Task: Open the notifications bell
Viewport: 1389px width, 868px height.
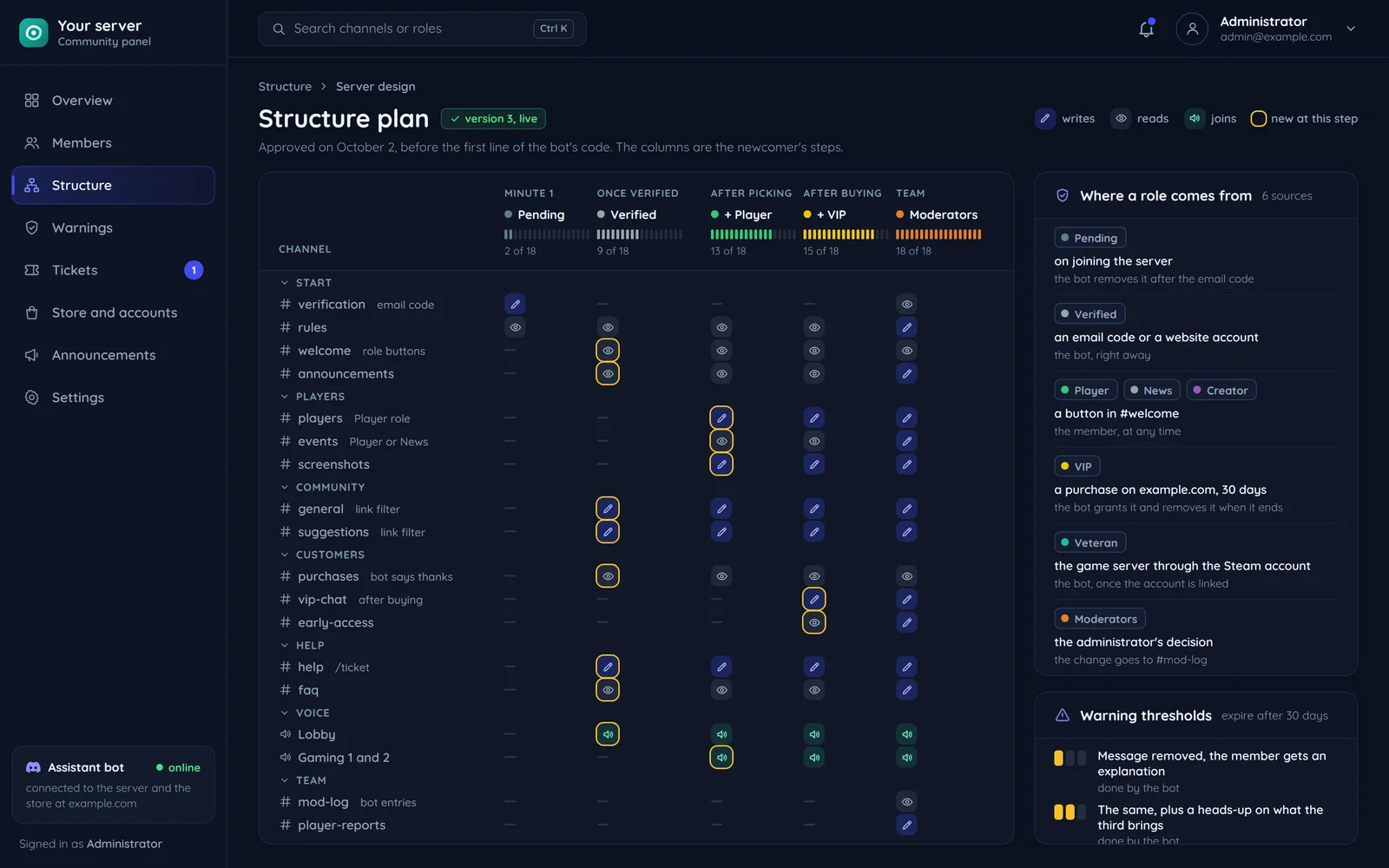Action: pos(1146,29)
